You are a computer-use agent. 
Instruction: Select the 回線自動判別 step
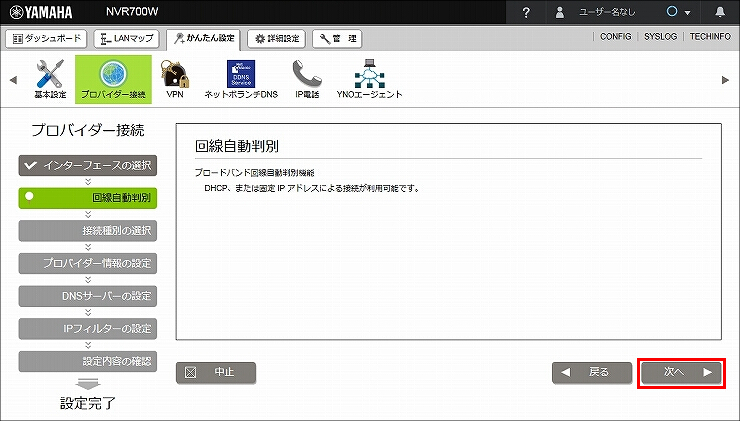pos(88,198)
